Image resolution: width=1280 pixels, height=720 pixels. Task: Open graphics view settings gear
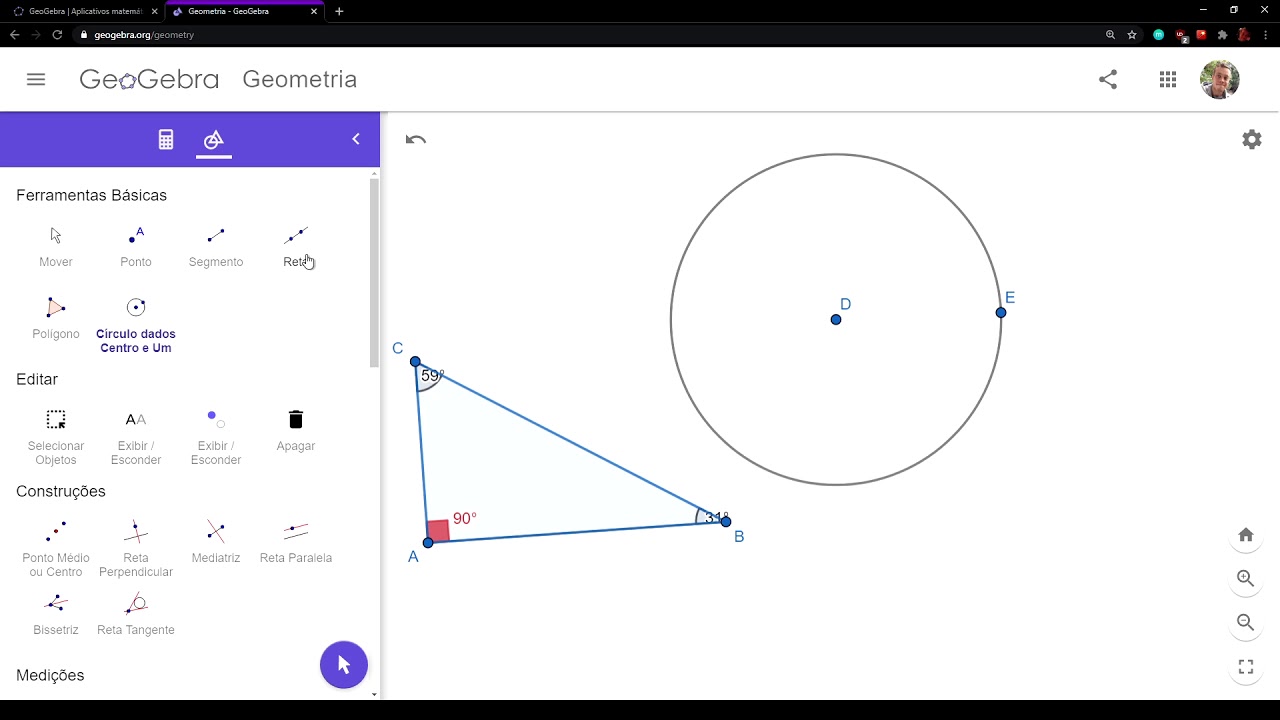click(x=1252, y=140)
